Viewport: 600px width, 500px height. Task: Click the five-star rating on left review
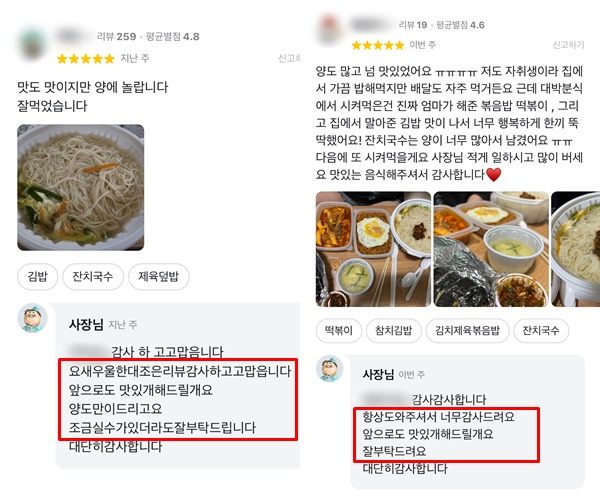pos(86,59)
